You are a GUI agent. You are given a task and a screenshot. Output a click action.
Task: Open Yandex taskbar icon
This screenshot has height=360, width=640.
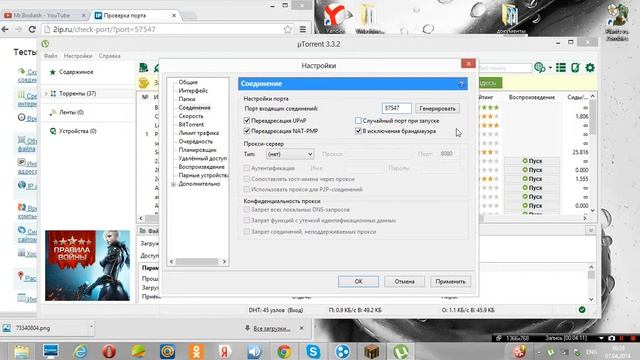(x=225, y=351)
